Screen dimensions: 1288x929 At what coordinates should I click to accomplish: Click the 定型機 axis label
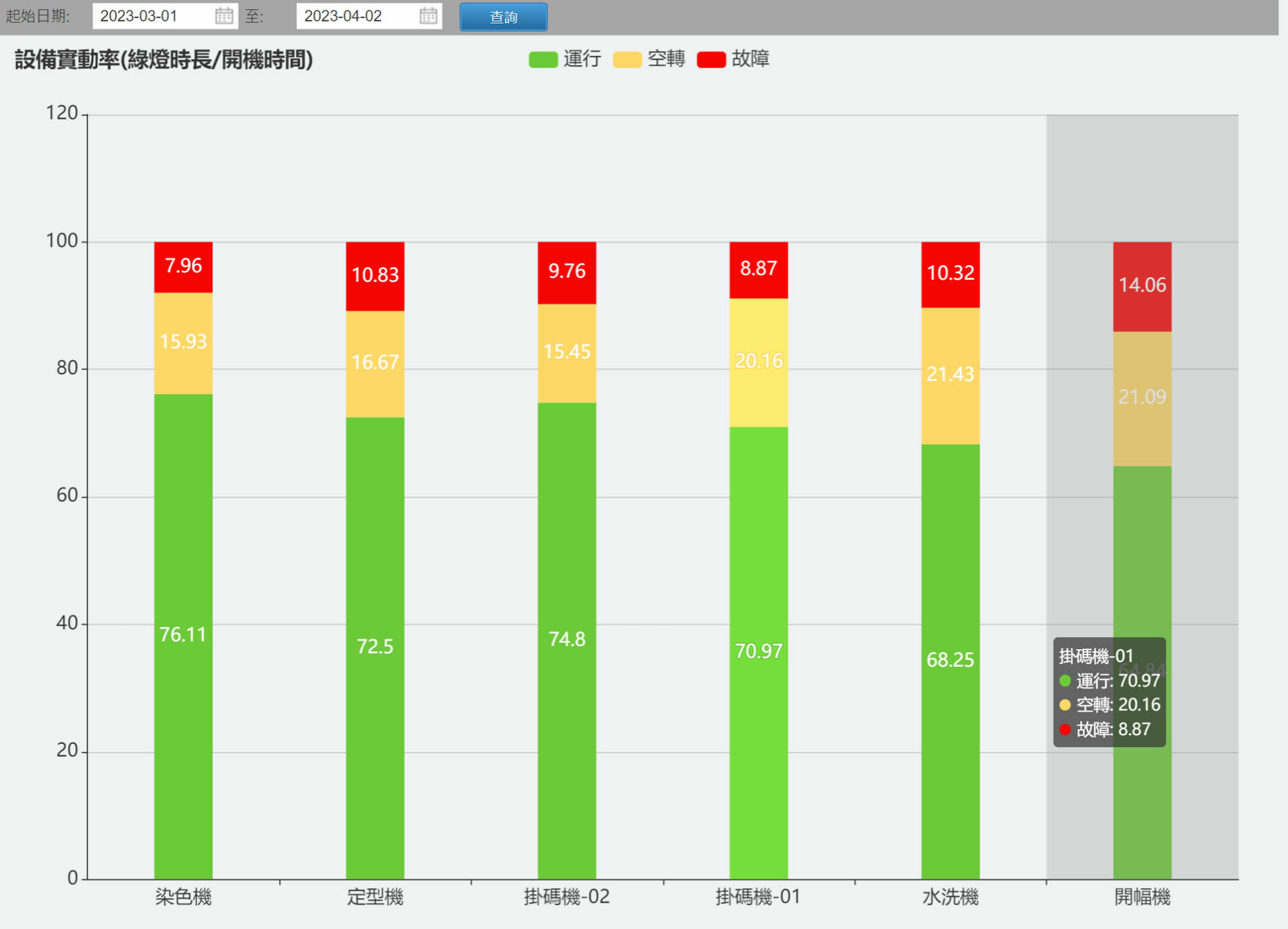(375, 897)
